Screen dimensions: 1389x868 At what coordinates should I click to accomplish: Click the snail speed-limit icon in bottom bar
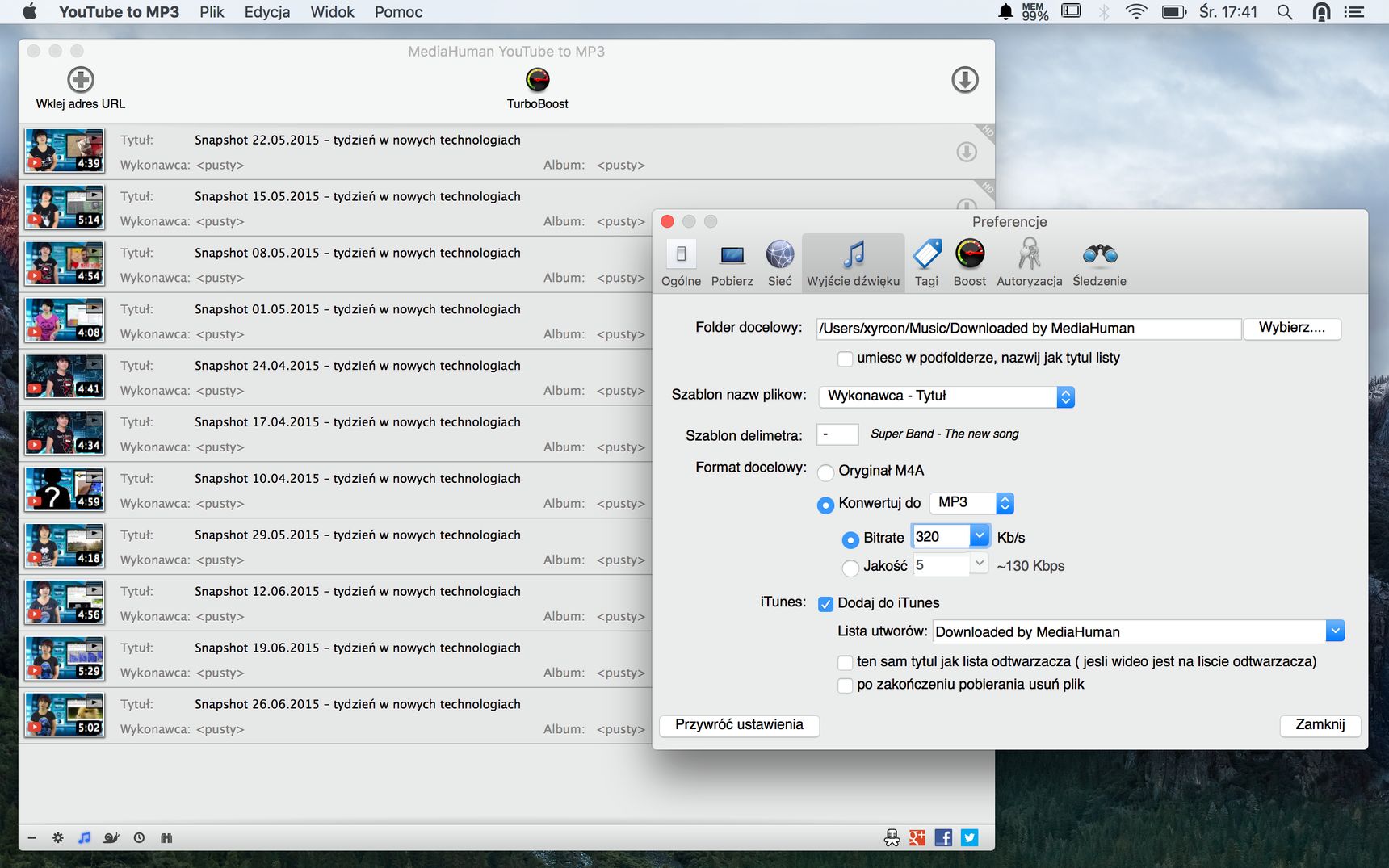(111, 838)
